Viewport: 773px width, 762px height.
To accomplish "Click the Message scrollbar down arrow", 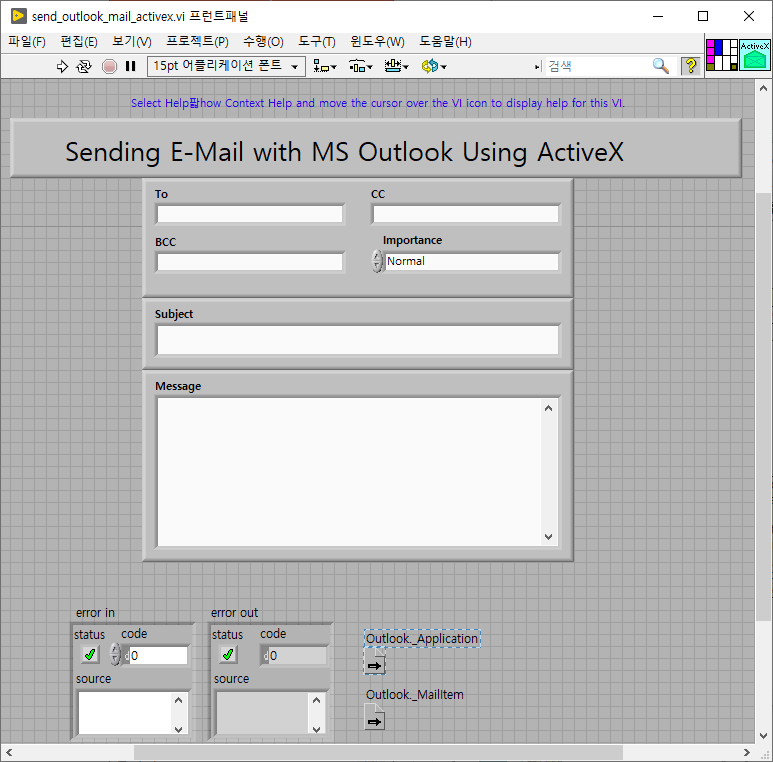I will pos(548,536).
